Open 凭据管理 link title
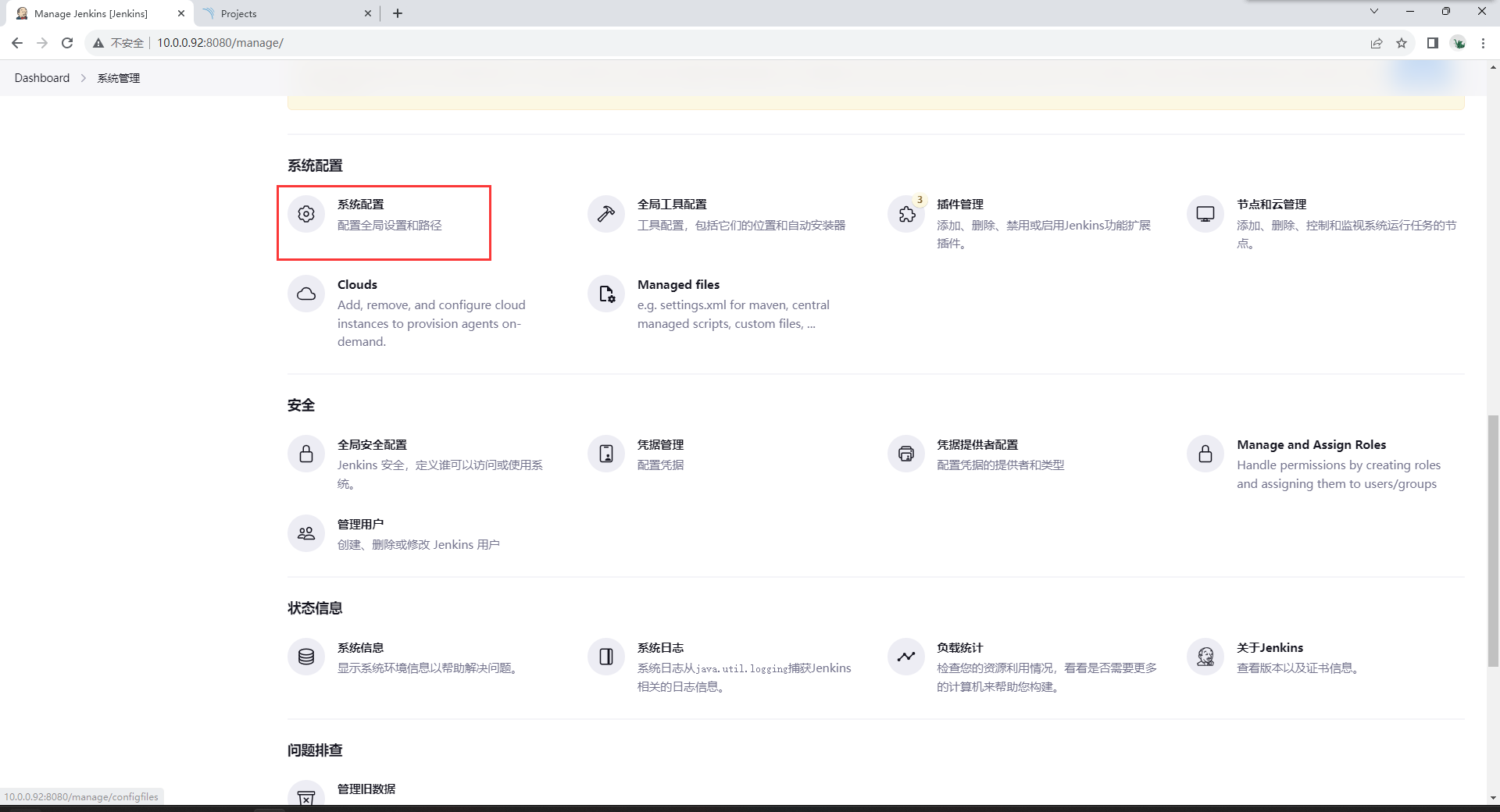Screen dimensions: 1500x812 pos(660,445)
